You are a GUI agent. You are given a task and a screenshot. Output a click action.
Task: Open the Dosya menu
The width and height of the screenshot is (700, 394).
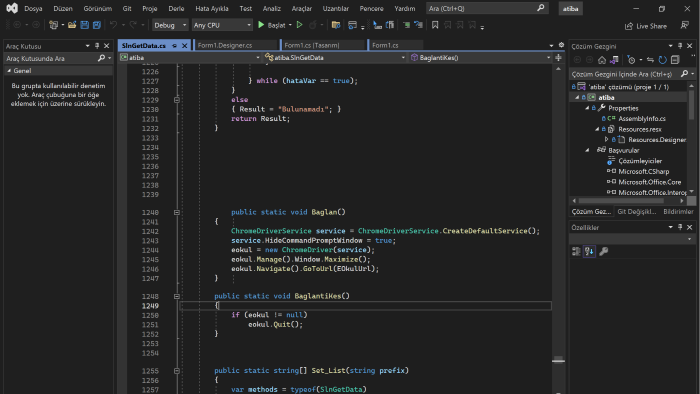coord(33,8)
